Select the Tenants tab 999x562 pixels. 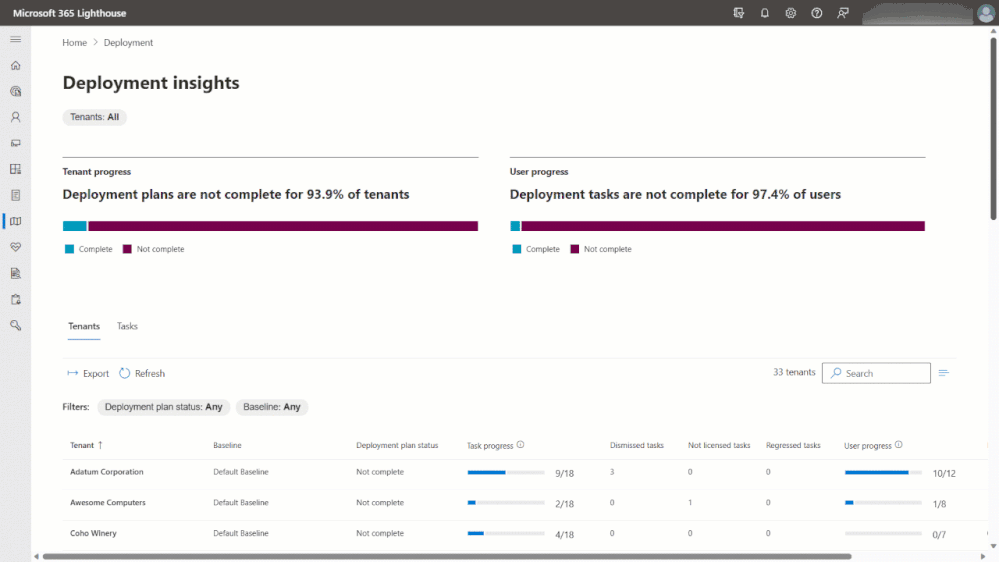tap(84, 326)
